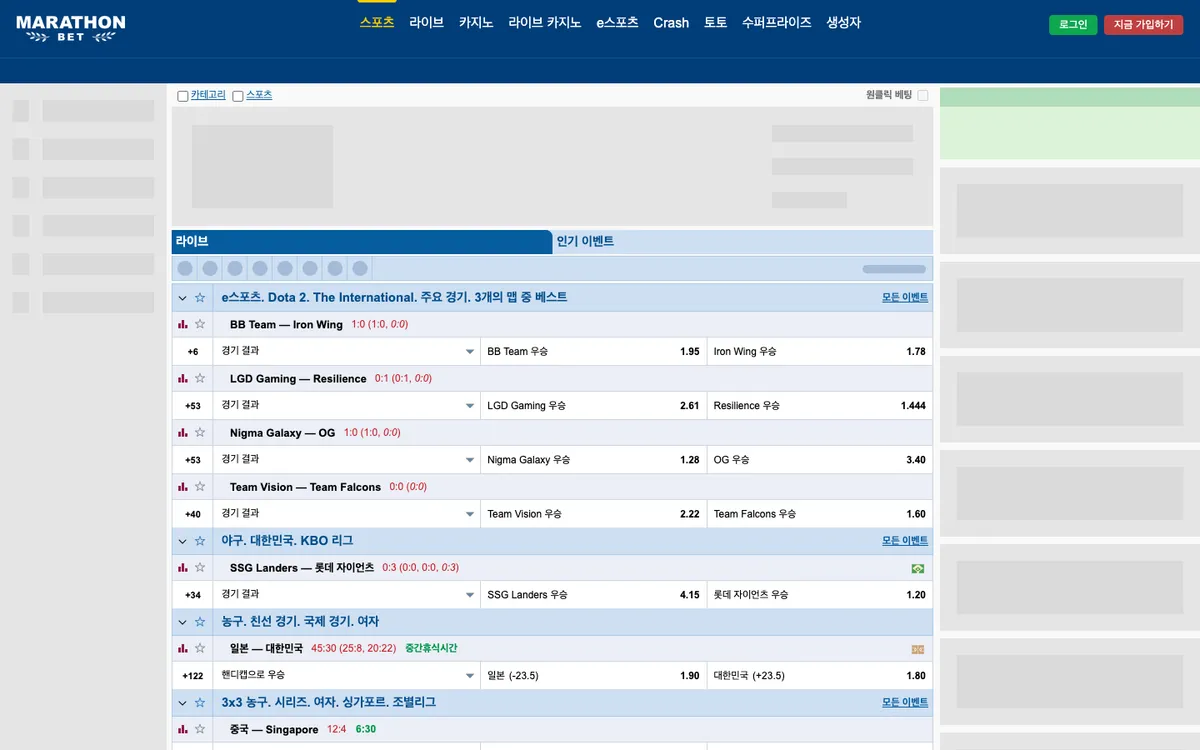Image resolution: width=1200 pixels, height=750 pixels.
Task: Click the green live-stream icon on SSG Landers row
Action: 918,568
